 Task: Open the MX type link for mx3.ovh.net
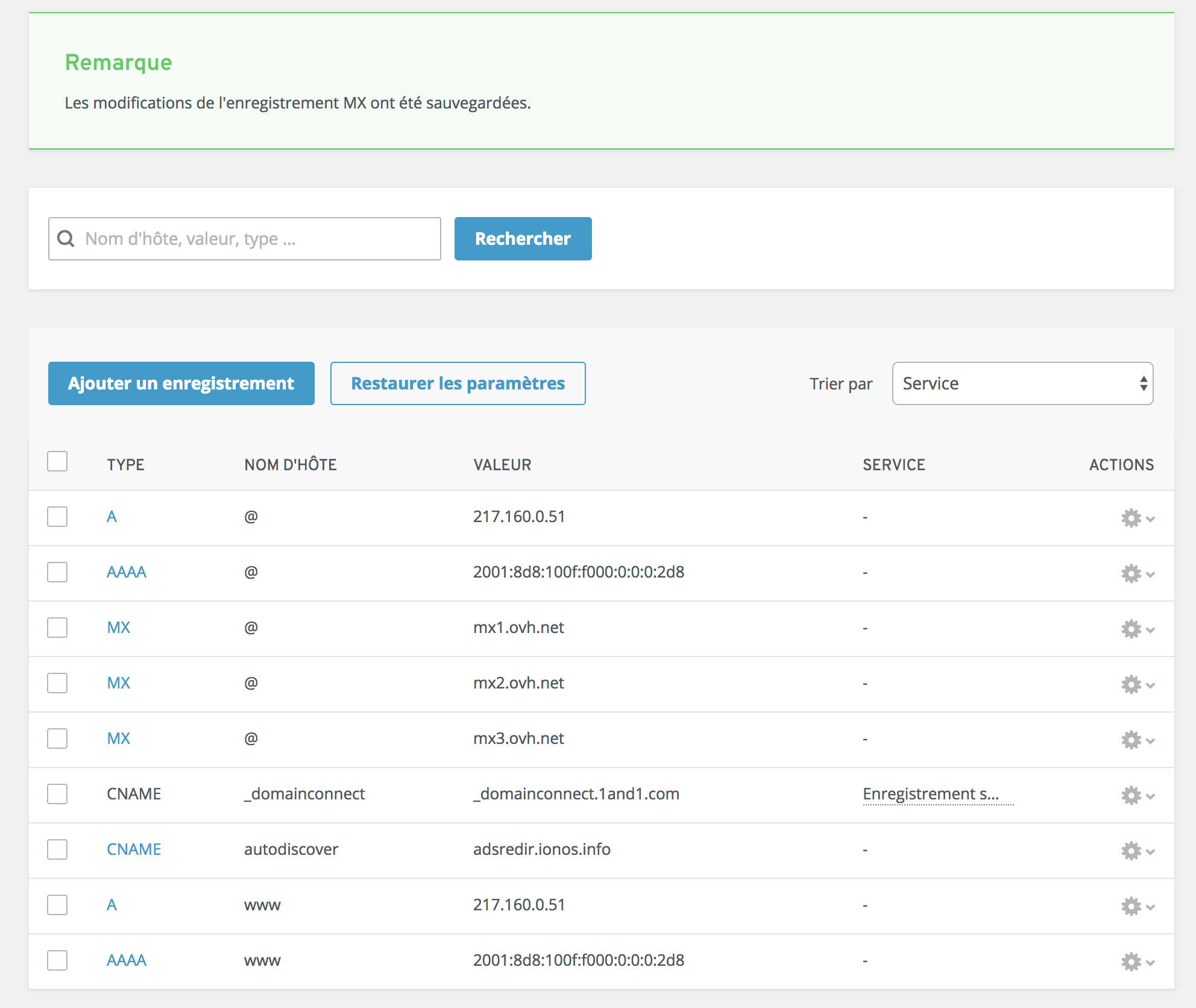tap(118, 739)
